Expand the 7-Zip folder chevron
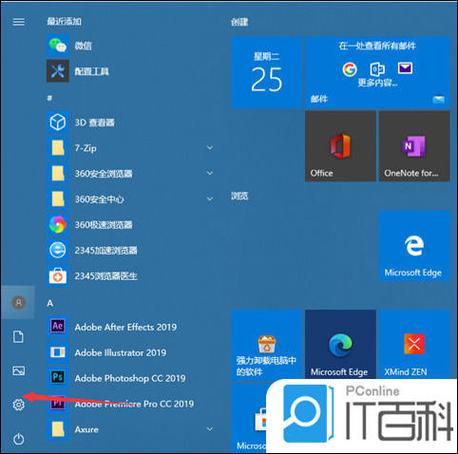 (x=210, y=147)
